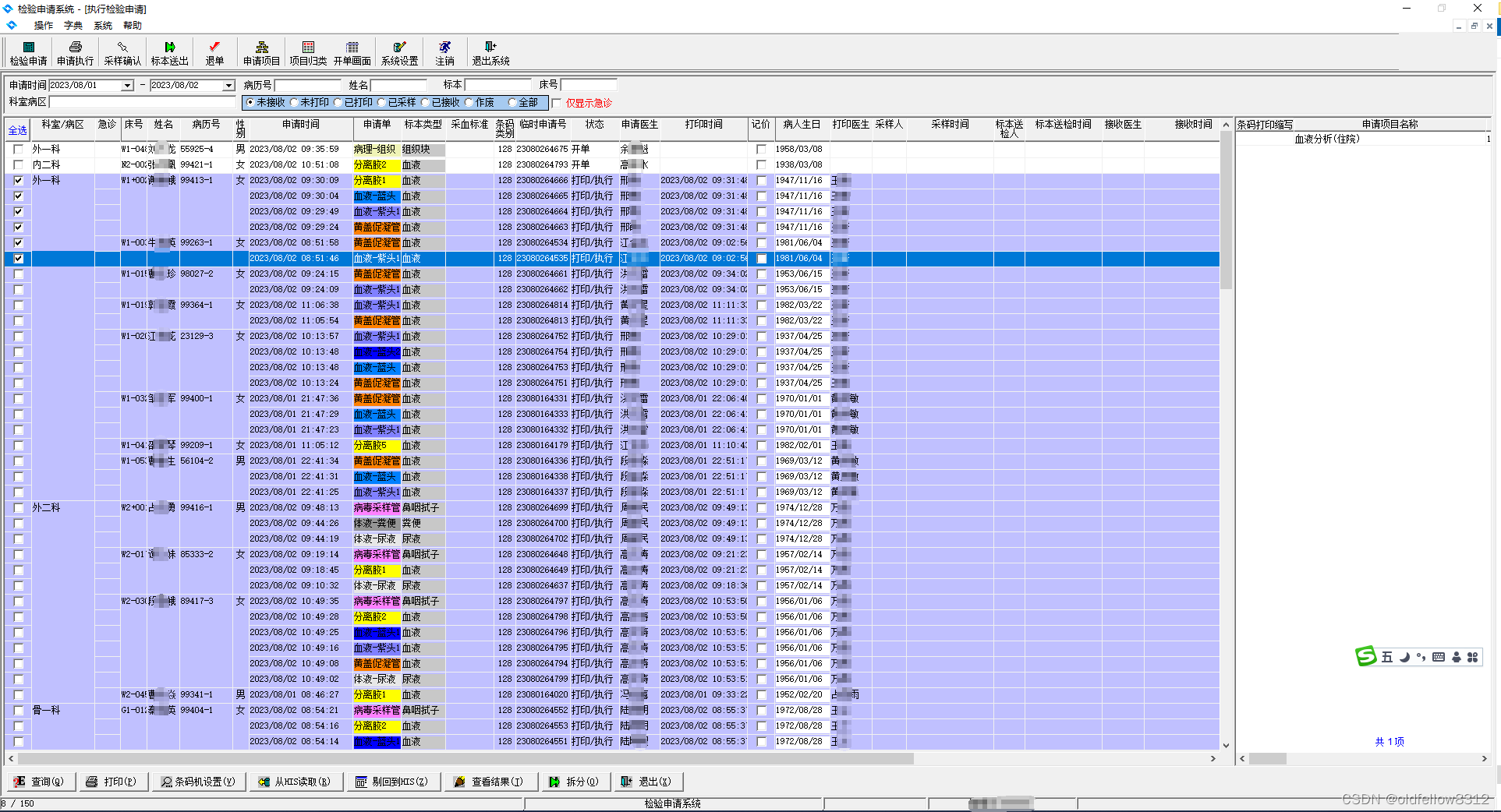Tick the 记价 checkbox in the 组织块 row

tap(761, 150)
